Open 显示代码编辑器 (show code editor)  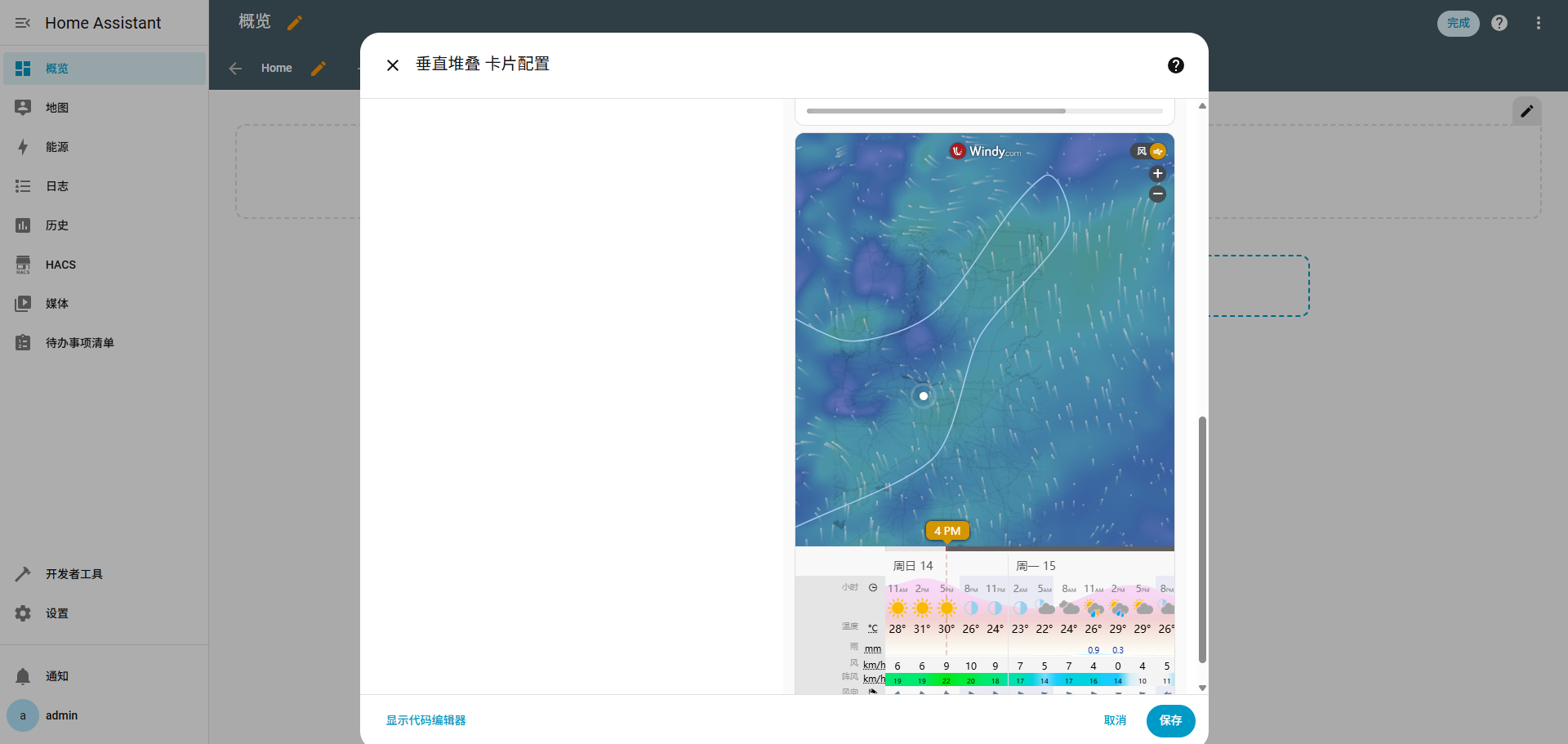[425, 720]
